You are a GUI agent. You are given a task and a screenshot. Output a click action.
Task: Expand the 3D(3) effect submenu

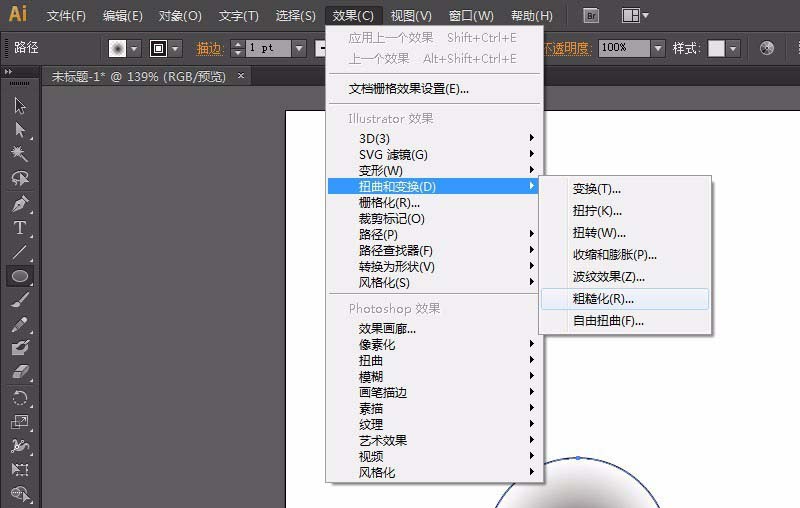434,138
